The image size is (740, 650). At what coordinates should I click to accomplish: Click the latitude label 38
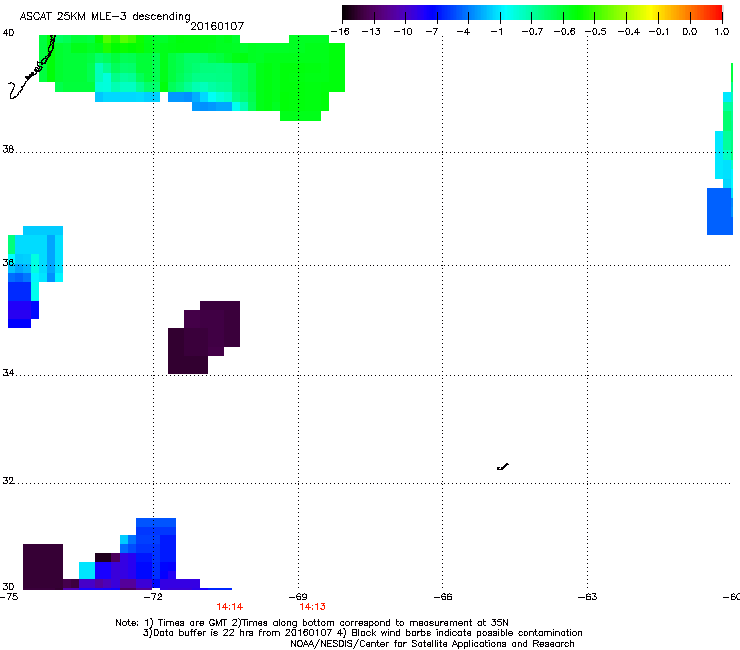pos(8,149)
